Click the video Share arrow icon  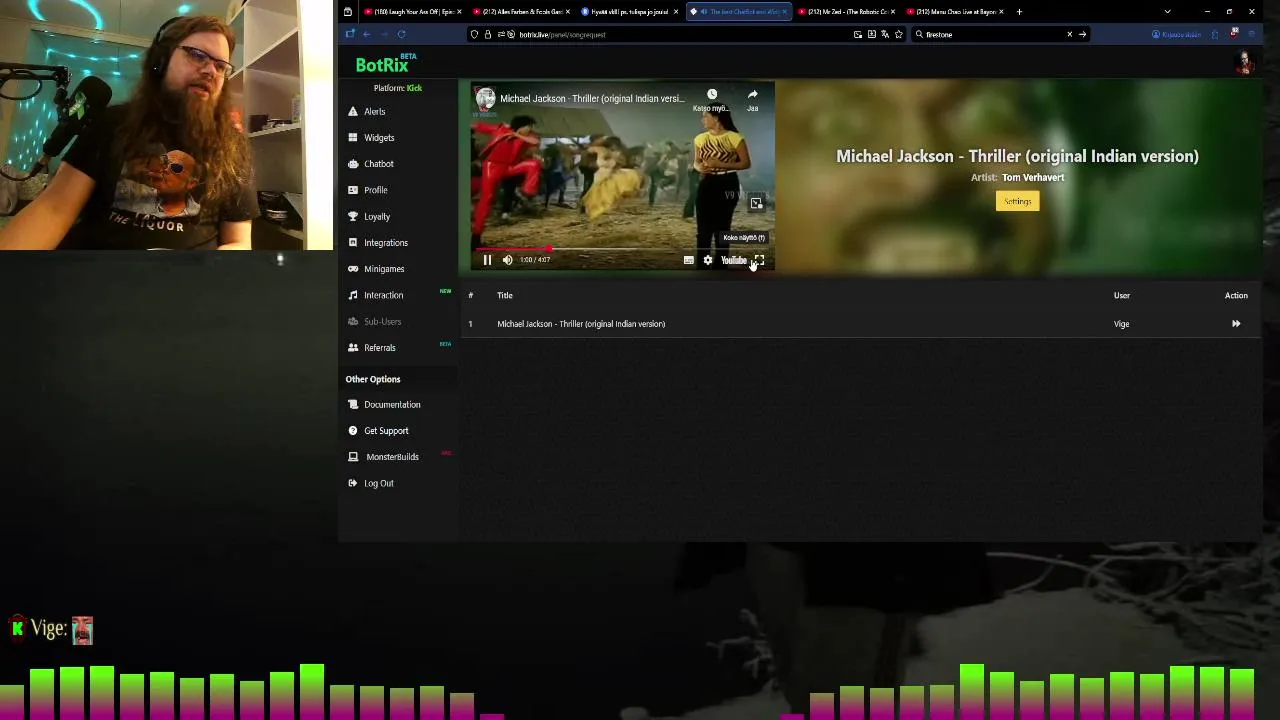tap(752, 95)
